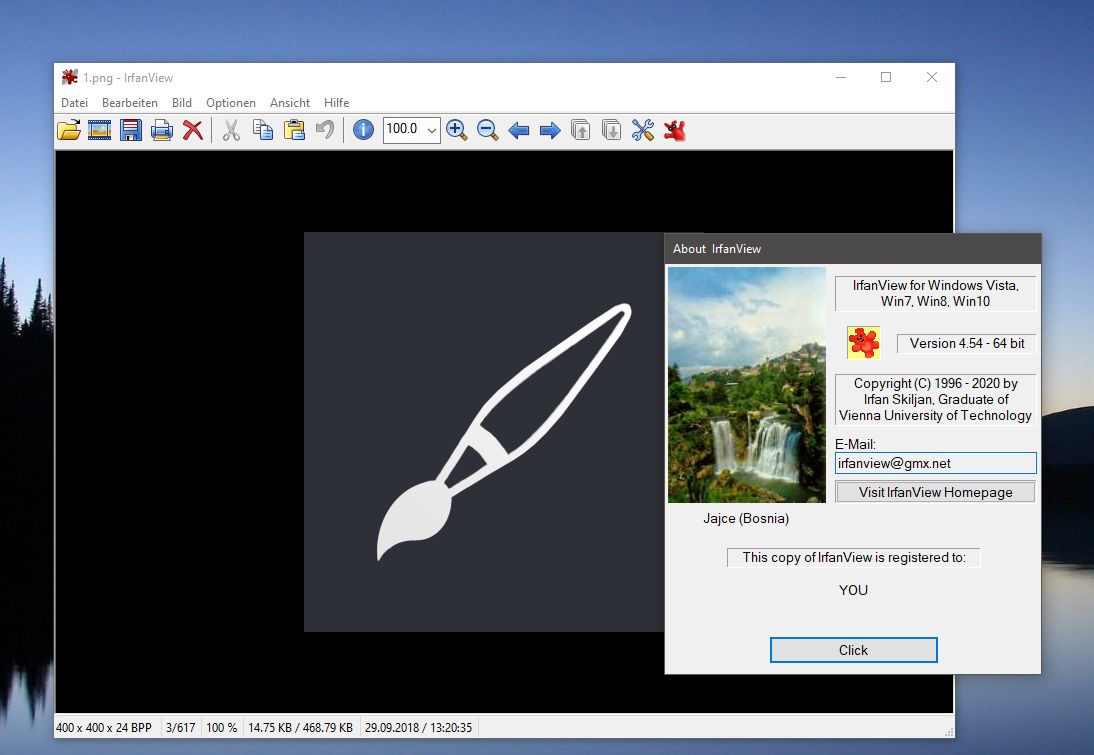Screen dimensions: 1094x755
Task: Save image using the floppy disk icon
Action: [130, 130]
